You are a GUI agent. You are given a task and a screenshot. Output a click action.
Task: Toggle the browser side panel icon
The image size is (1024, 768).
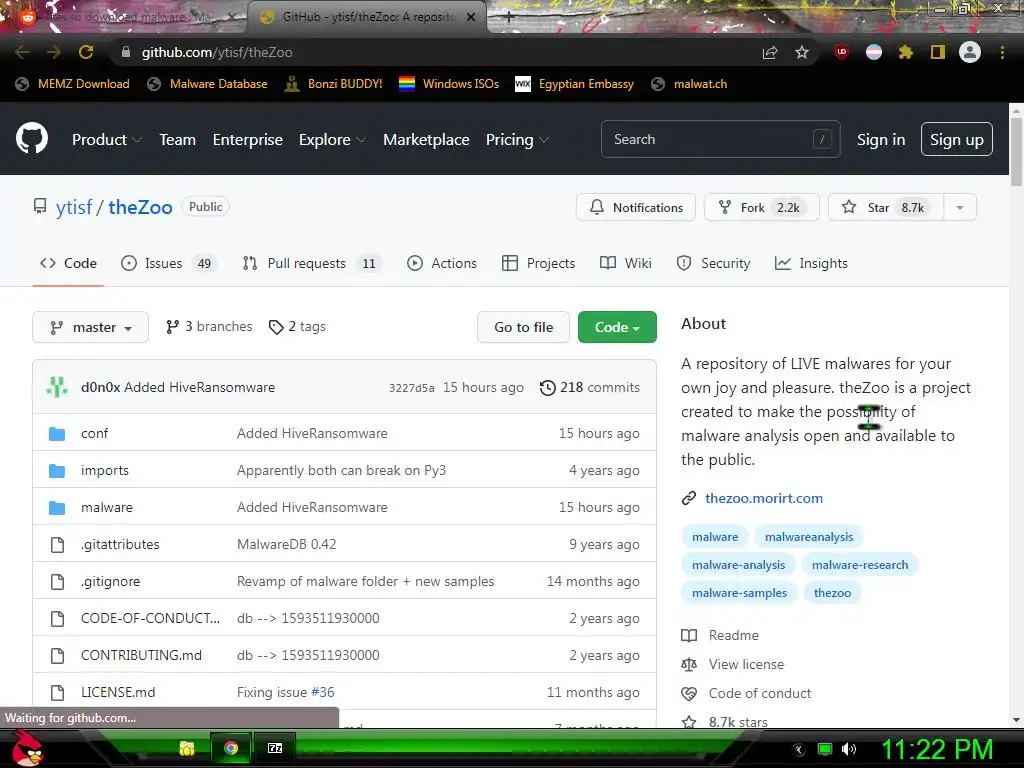click(x=938, y=52)
